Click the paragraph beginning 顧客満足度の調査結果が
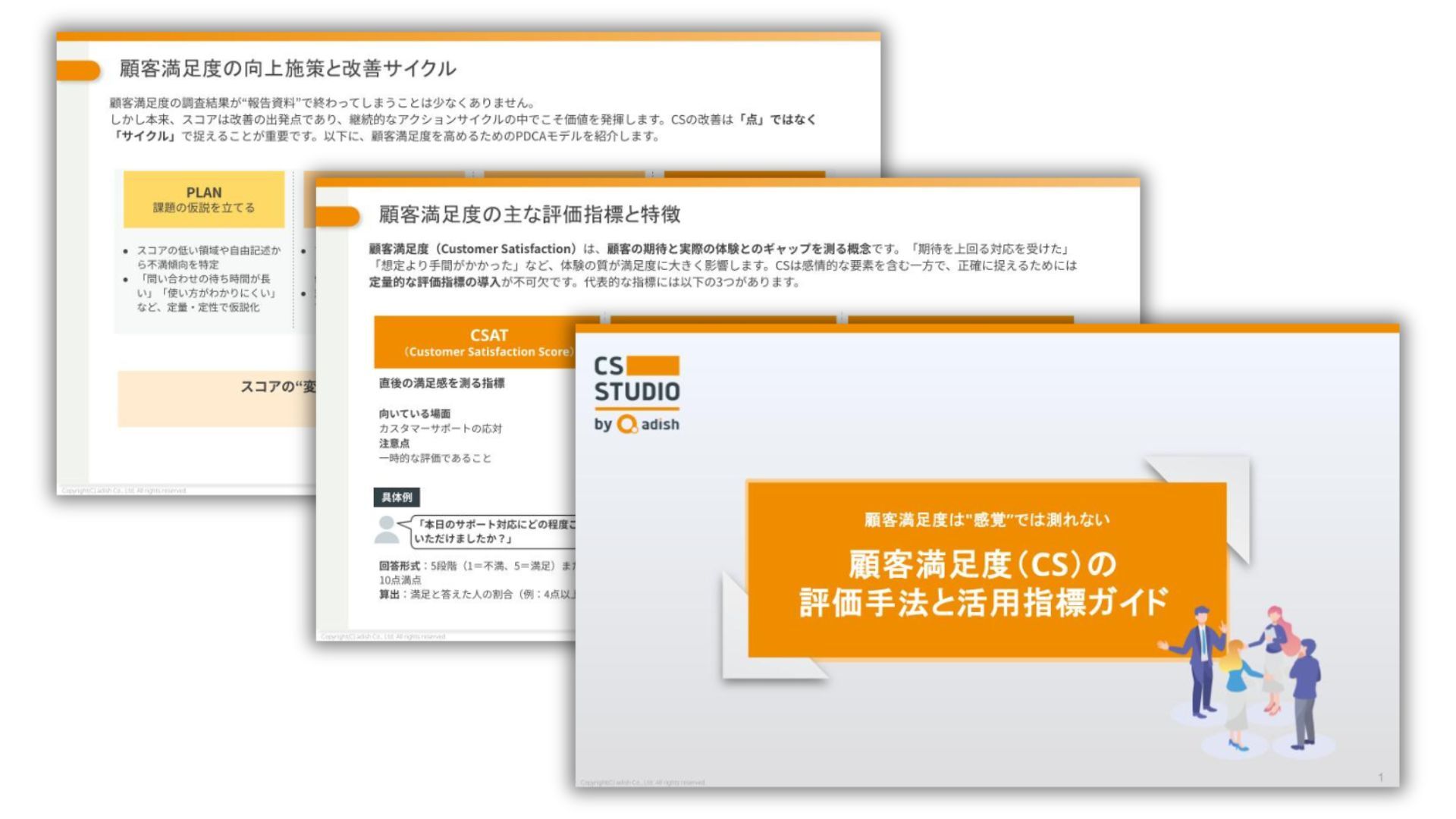The image size is (1456, 819). (x=464, y=119)
